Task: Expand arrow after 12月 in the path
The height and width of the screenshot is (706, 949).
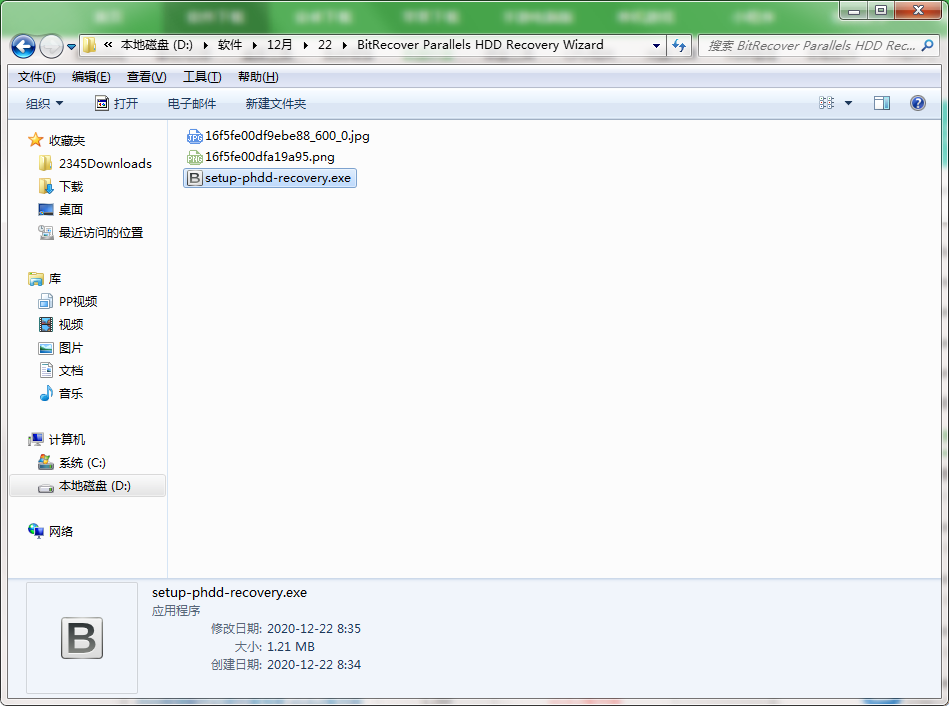Action: tap(306, 45)
